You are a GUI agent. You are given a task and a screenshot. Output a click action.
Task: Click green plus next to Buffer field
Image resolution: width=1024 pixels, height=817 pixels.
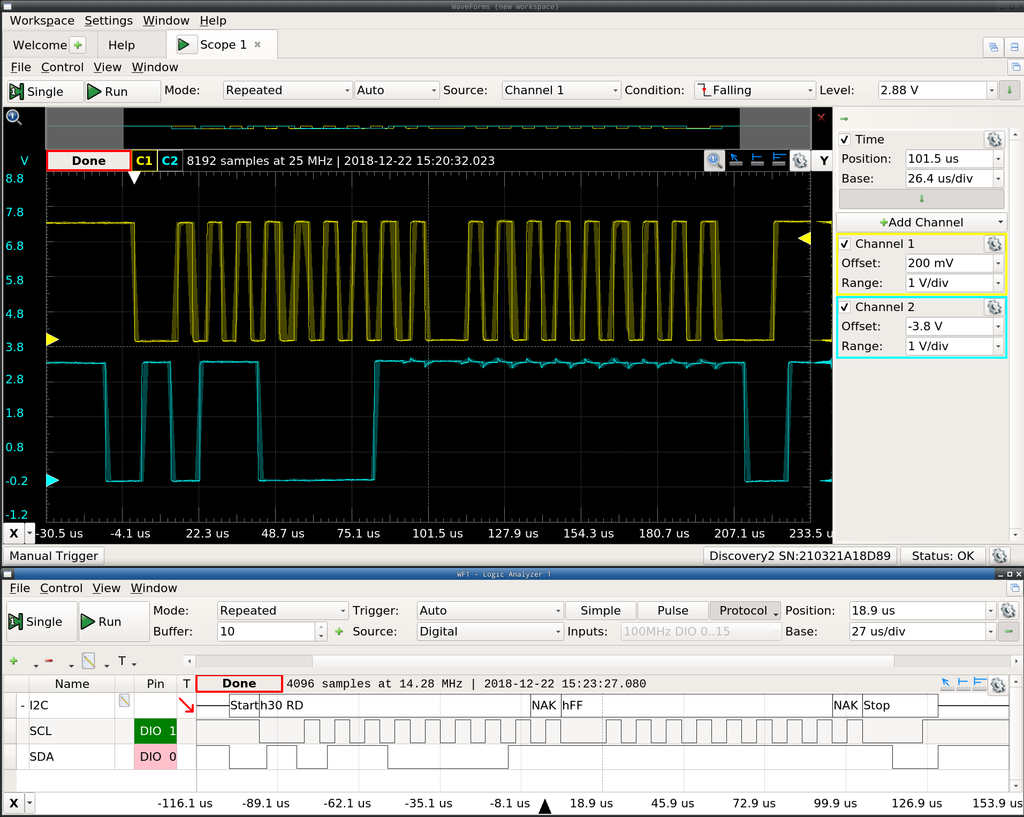coord(339,632)
